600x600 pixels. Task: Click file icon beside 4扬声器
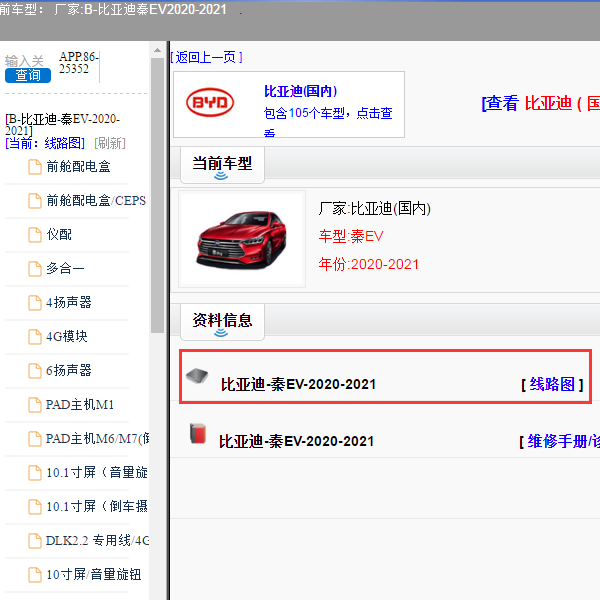(35, 303)
